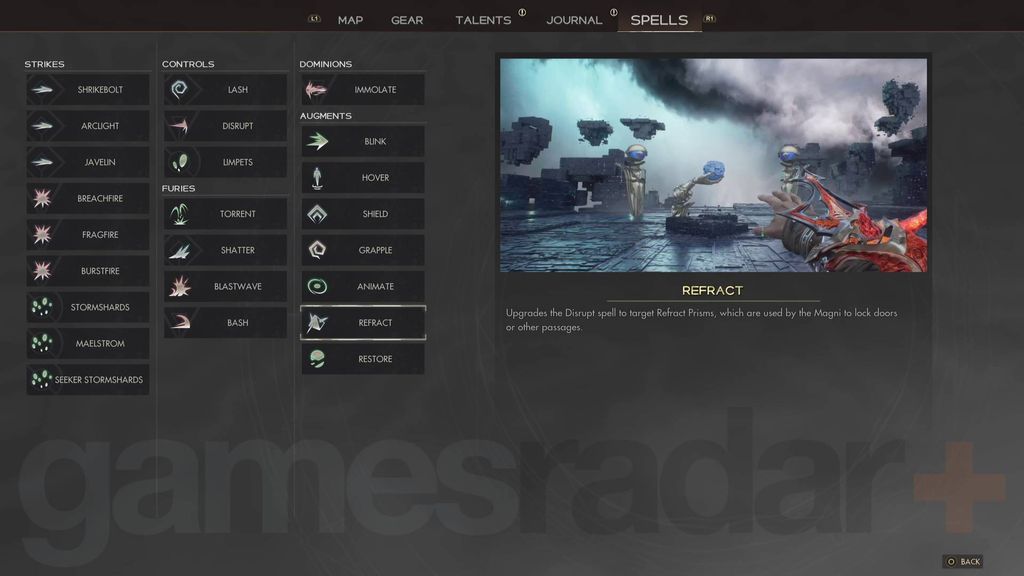Select the Lash spiral icon

click(x=180, y=89)
